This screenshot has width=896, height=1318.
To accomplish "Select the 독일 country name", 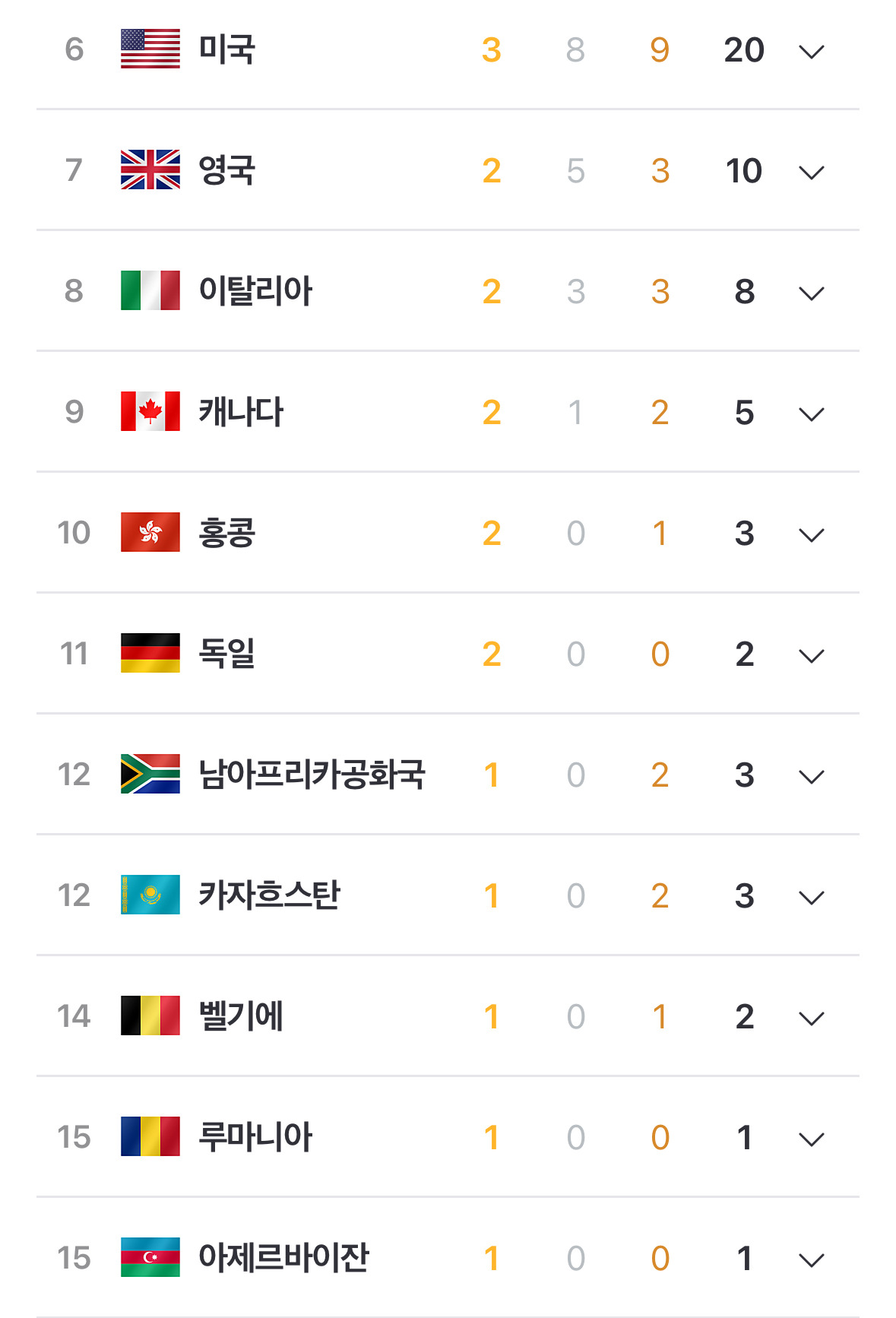I will point(226,654).
